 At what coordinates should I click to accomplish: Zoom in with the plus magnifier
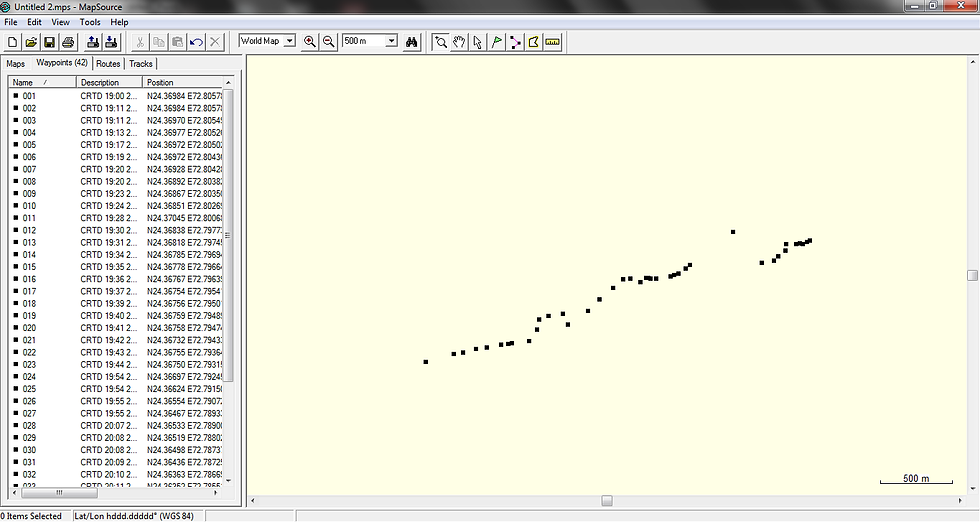click(309, 42)
